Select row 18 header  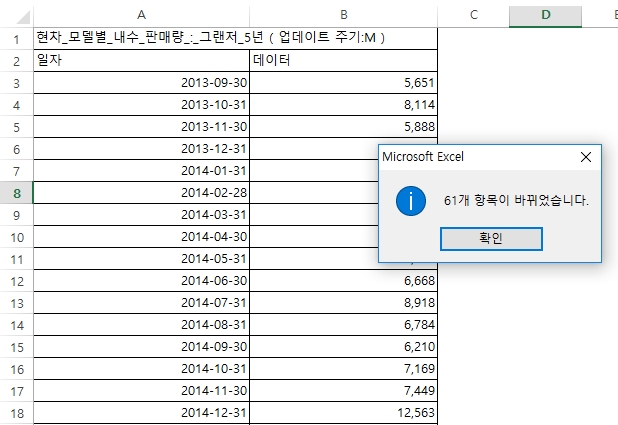[x=17, y=413]
